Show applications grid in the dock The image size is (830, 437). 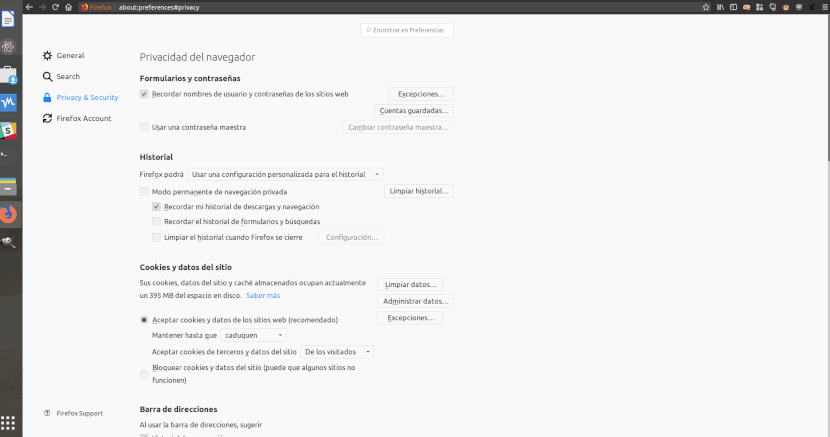coord(9,423)
